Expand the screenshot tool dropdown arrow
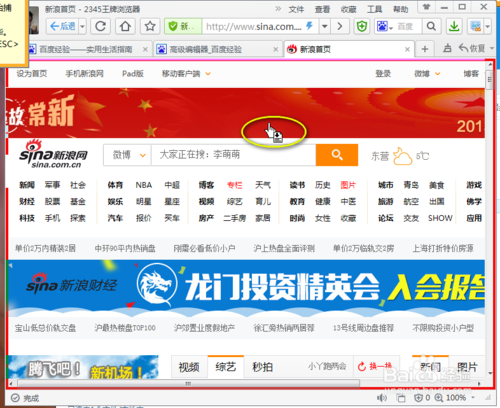 point(488,26)
